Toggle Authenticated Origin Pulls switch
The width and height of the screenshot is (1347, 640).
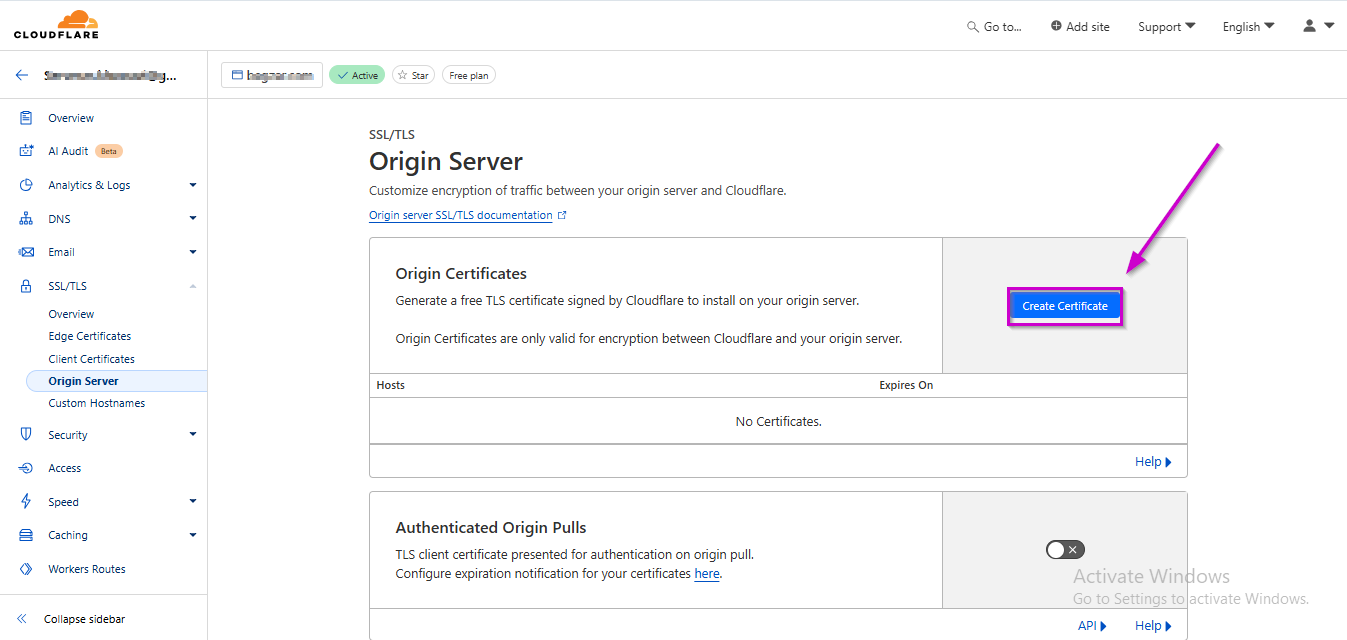1065,550
